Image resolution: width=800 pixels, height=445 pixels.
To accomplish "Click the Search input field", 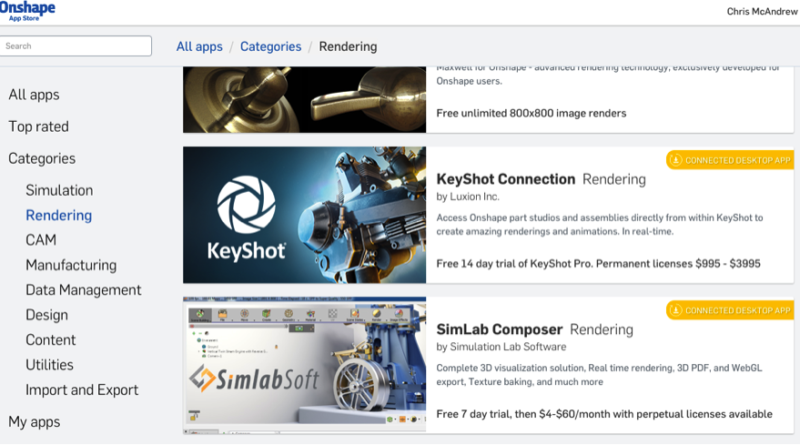I will pos(76,46).
